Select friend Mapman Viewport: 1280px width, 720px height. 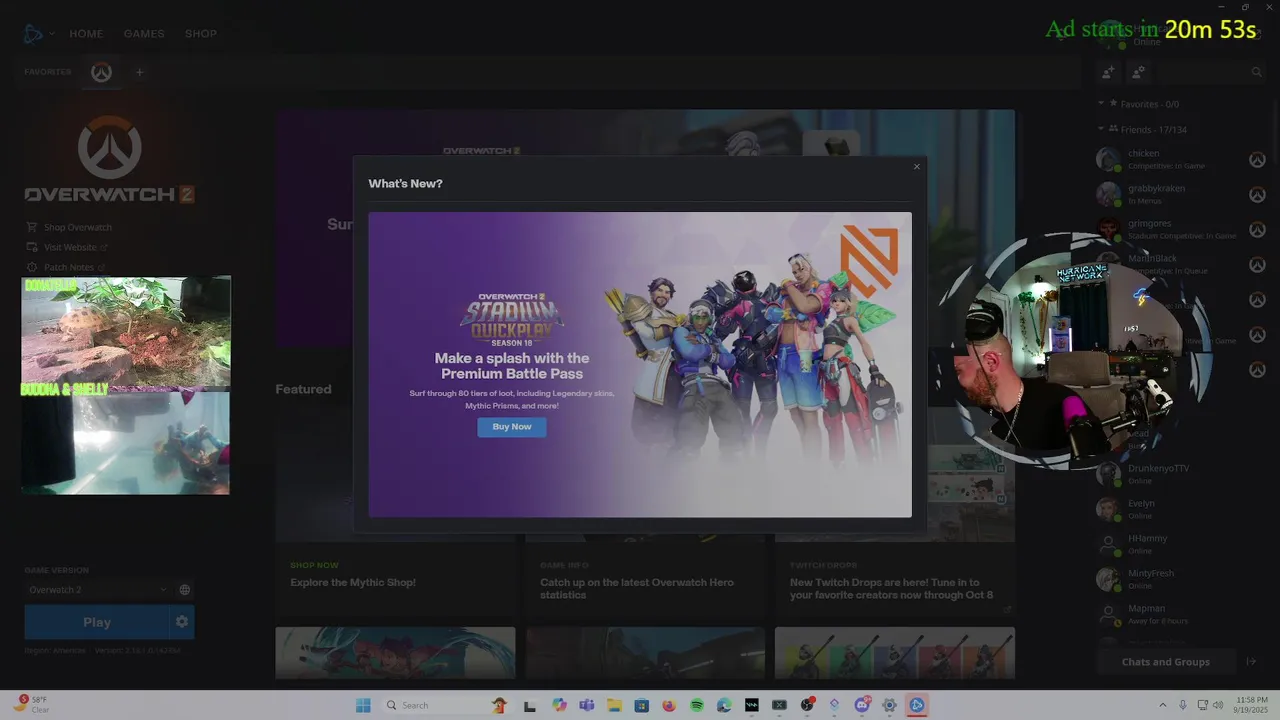[x=1181, y=614]
